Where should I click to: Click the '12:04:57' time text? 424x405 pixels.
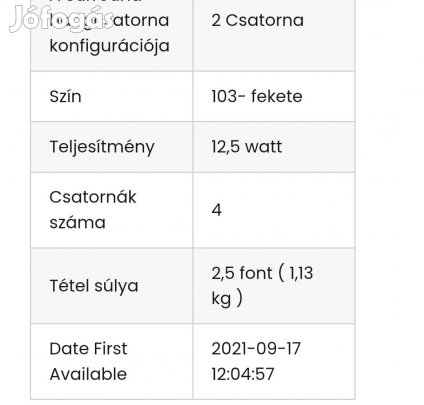point(243,374)
